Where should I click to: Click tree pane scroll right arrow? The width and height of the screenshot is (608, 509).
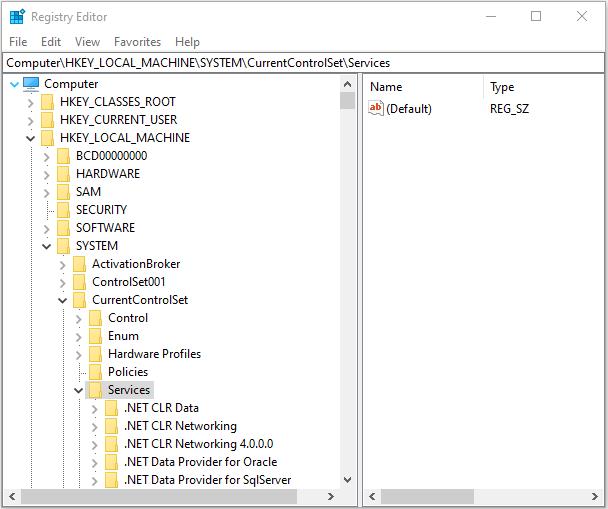tap(330, 496)
